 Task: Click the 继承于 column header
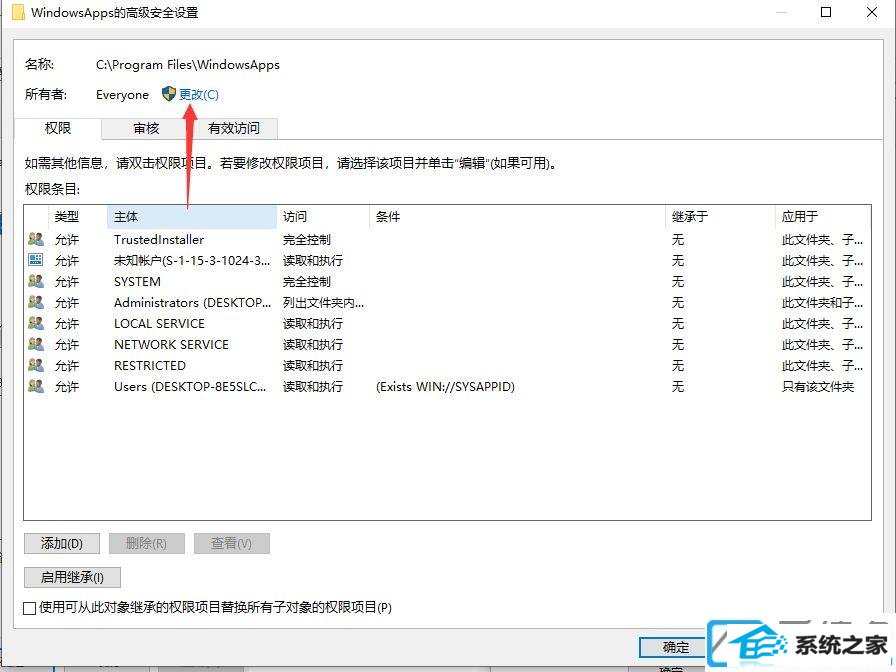click(720, 217)
